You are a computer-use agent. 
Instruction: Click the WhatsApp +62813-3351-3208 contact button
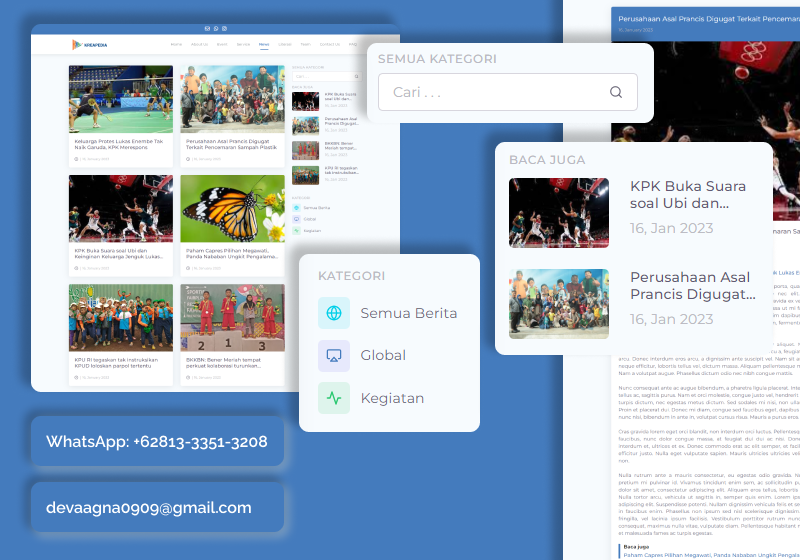[157, 441]
